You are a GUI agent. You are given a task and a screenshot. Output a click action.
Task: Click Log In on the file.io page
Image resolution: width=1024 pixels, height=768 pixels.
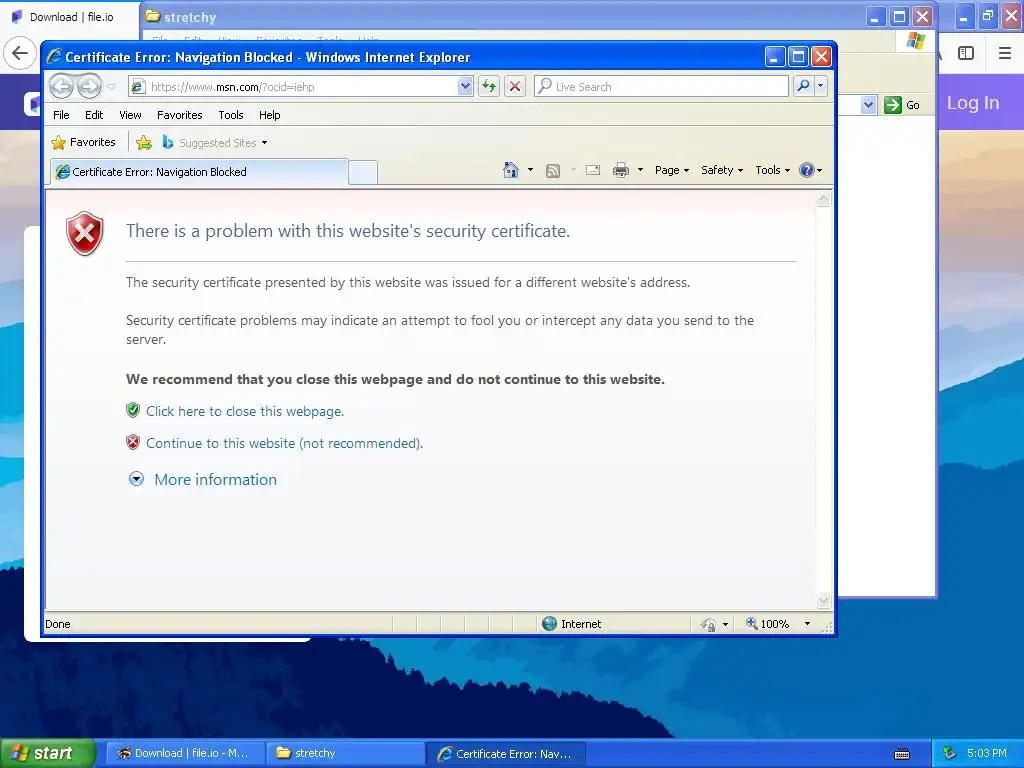click(973, 103)
